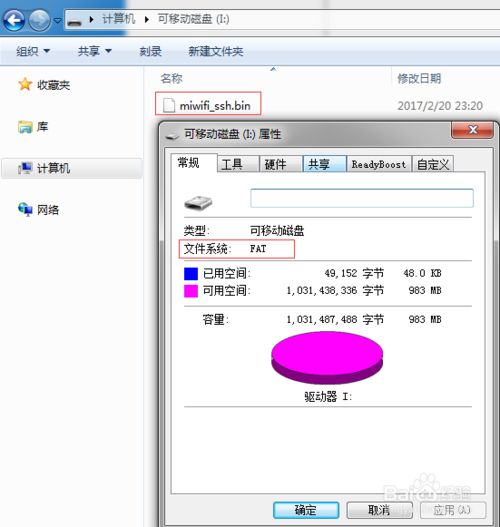
Task: Click the 48.0 KB used space value
Action: coord(422,273)
